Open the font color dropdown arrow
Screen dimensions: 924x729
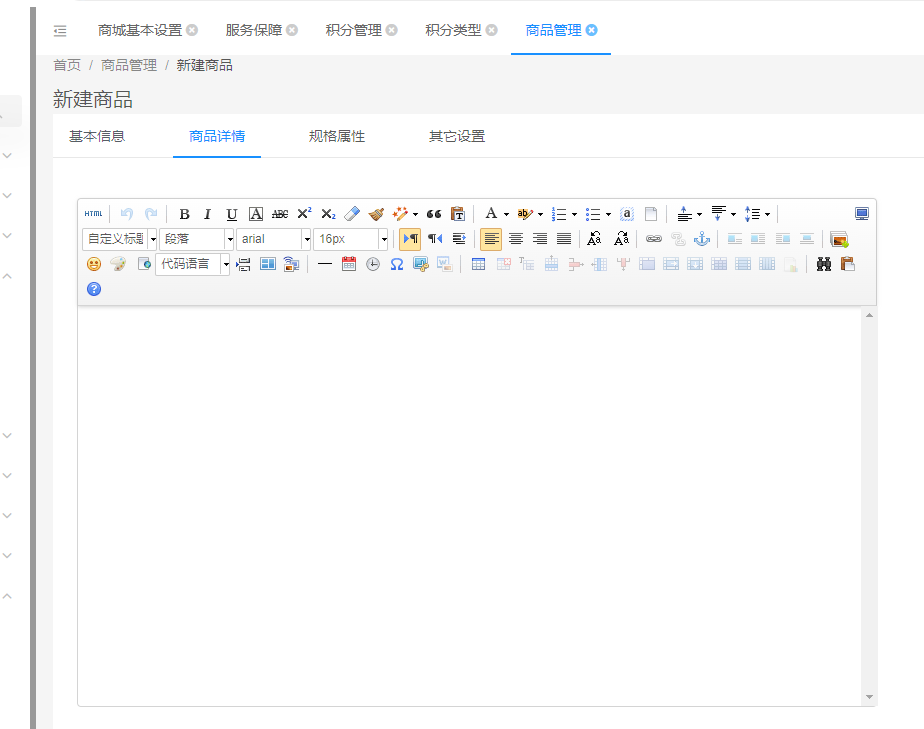tap(506, 215)
